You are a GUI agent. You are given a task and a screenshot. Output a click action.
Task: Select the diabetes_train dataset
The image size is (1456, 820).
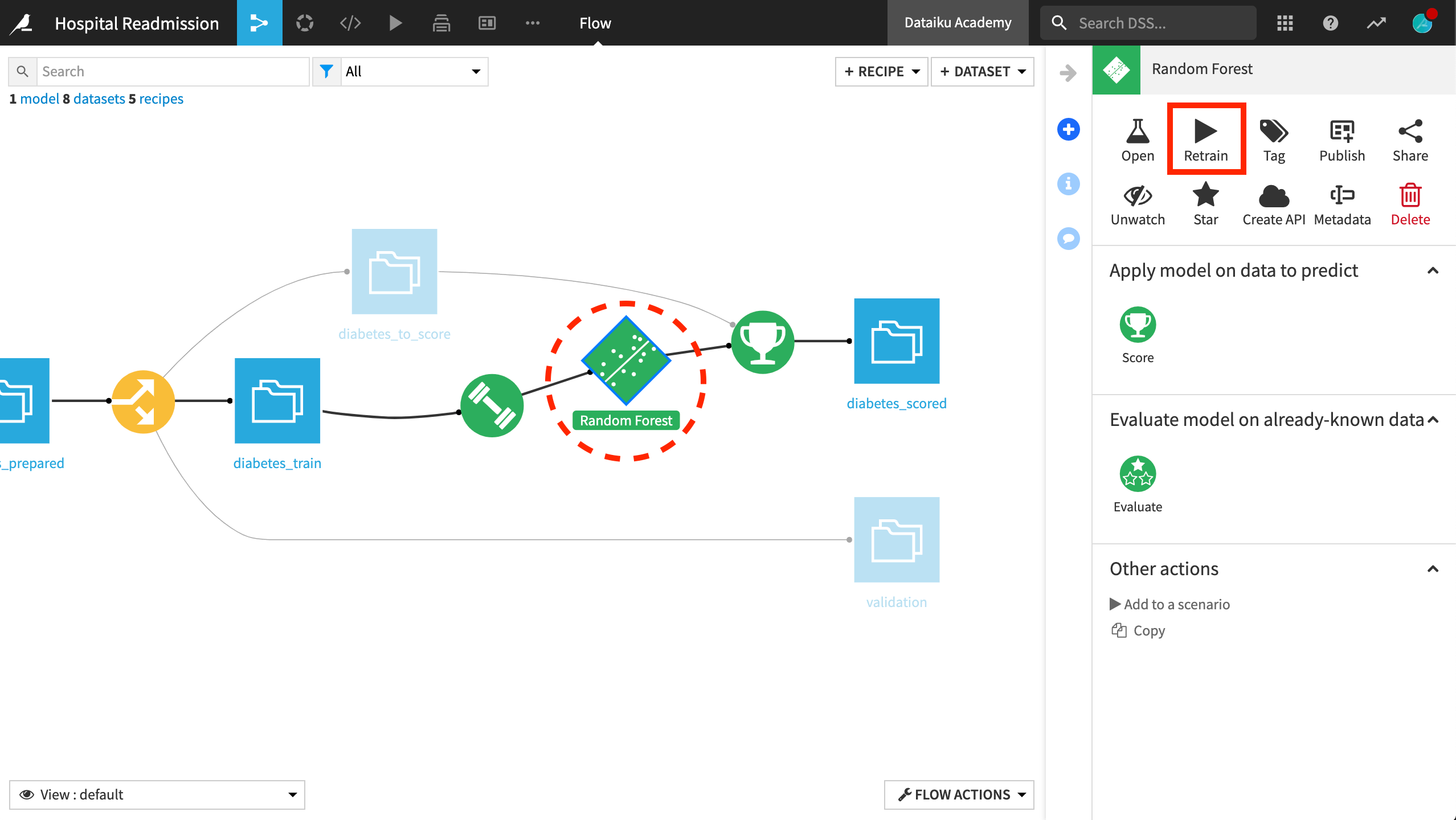click(x=277, y=400)
